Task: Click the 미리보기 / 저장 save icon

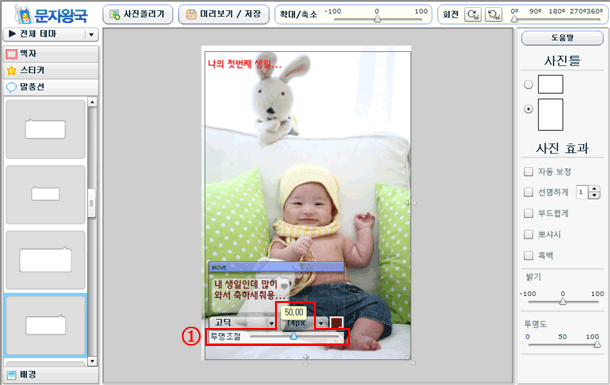Action: (191, 14)
